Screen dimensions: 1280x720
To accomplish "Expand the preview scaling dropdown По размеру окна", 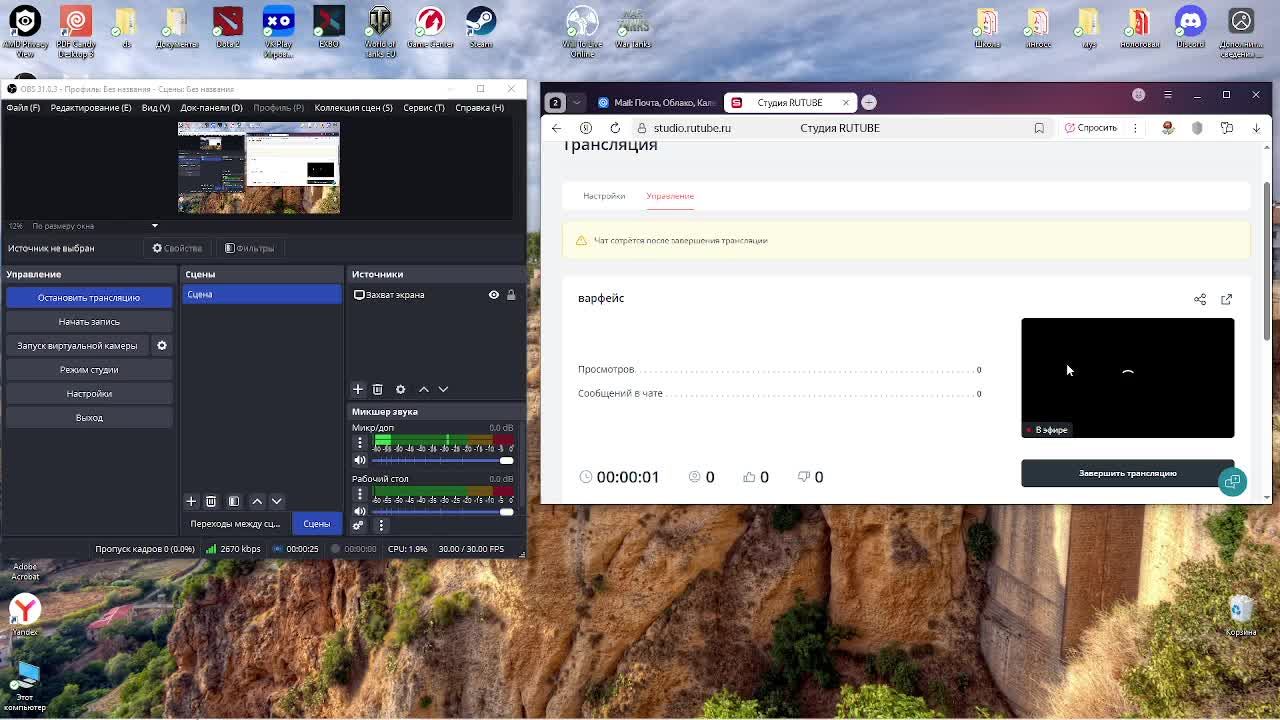I will point(155,226).
